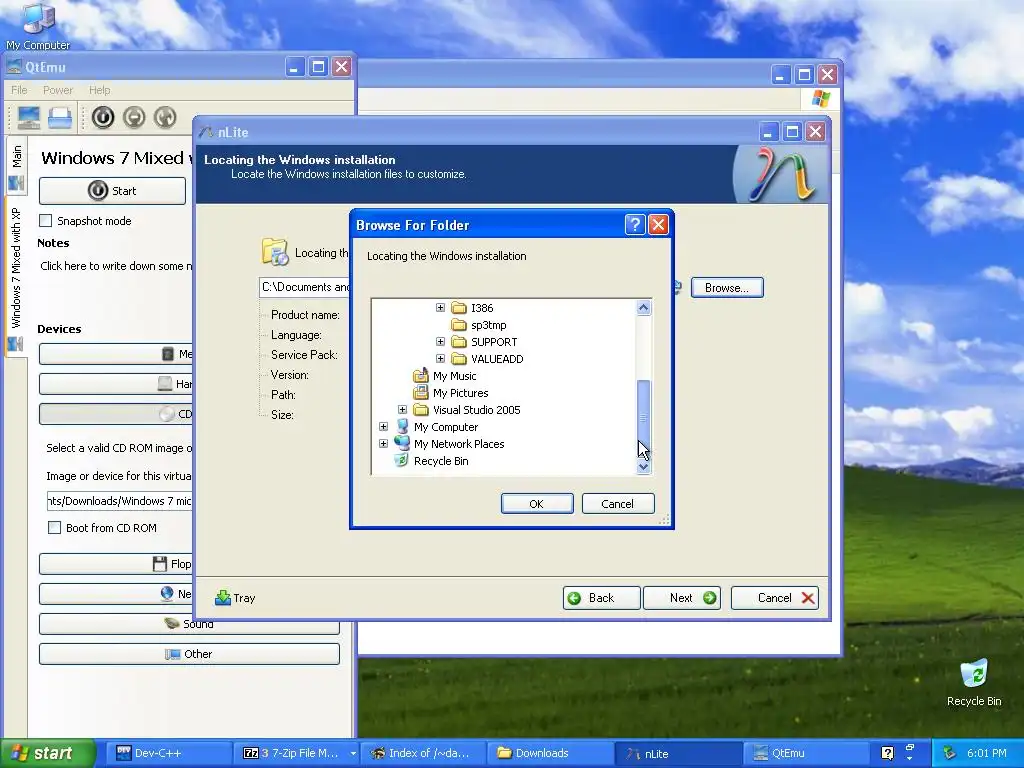The image size is (1024, 768).
Task: Switch to QtEmu taskbar button
Action: (806, 753)
